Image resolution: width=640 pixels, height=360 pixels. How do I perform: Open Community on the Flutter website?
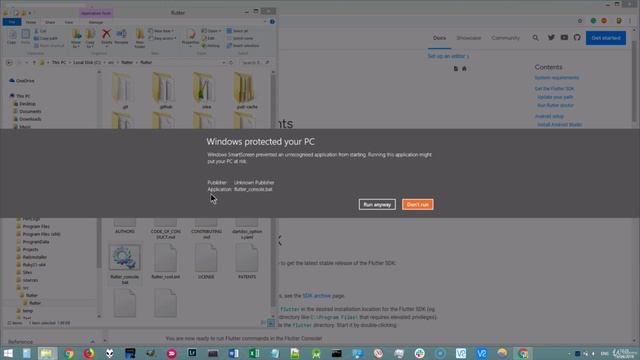coord(505,38)
